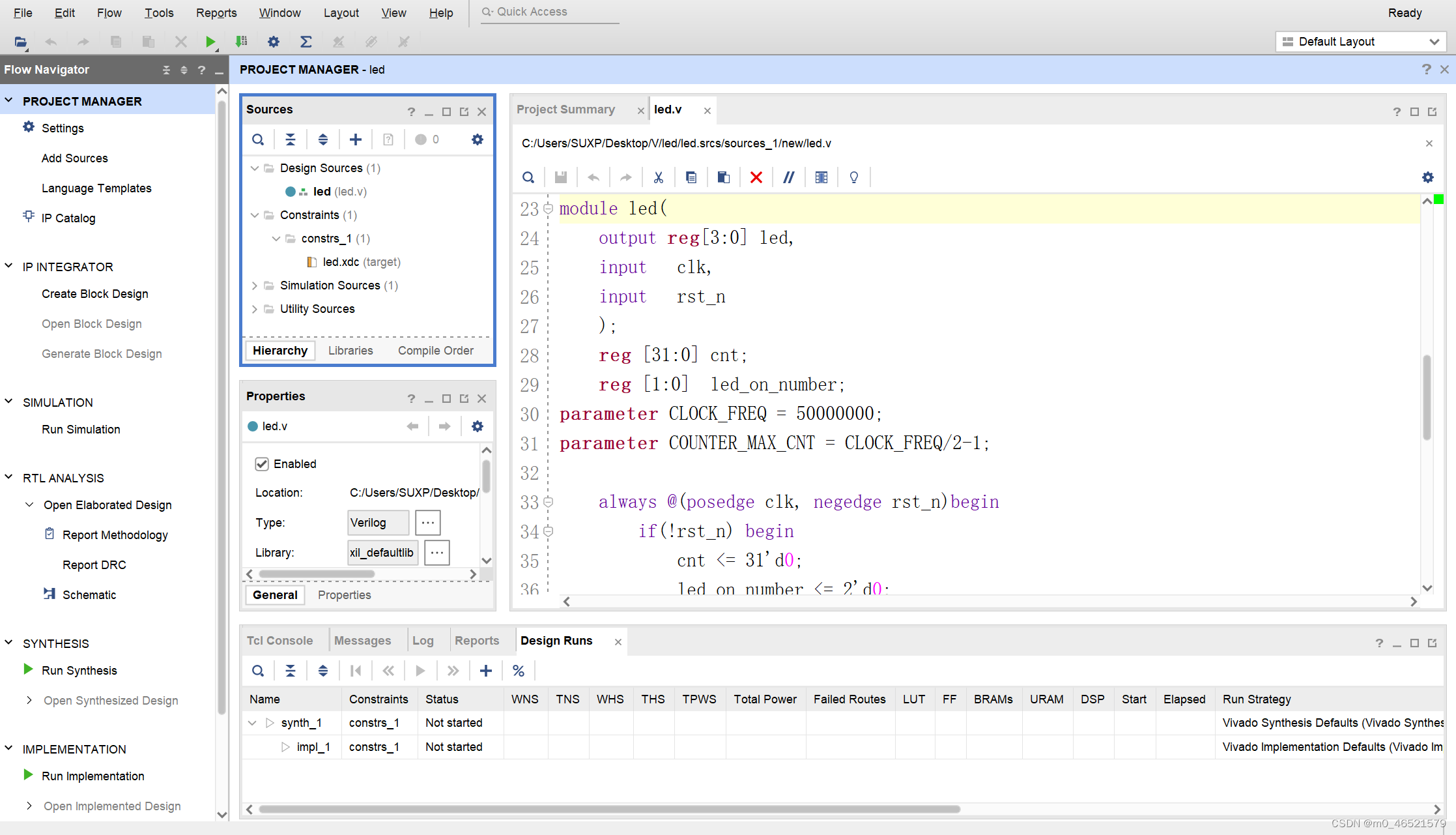
Task: Collapse the Design Sources tree node
Action: pyautogui.click(x=255, y=168)
